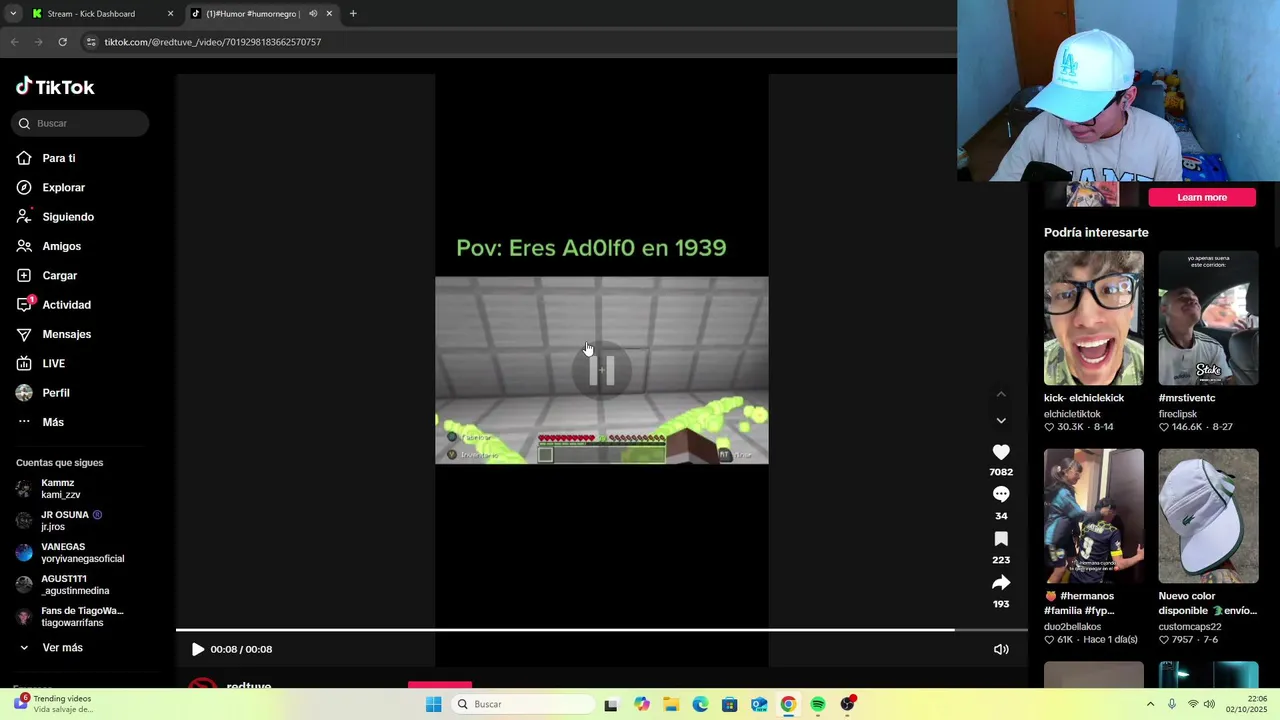The height and width of the screenshot is (720, 1280).
Task: Open Microsoft Edge from taskbar
Action: tap(700, 704)
